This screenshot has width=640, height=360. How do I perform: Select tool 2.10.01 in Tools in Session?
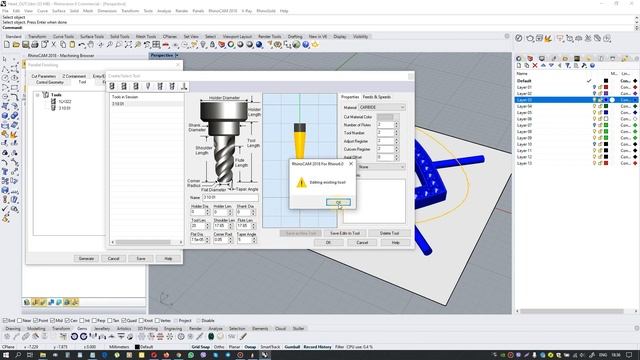pos(146,104)
